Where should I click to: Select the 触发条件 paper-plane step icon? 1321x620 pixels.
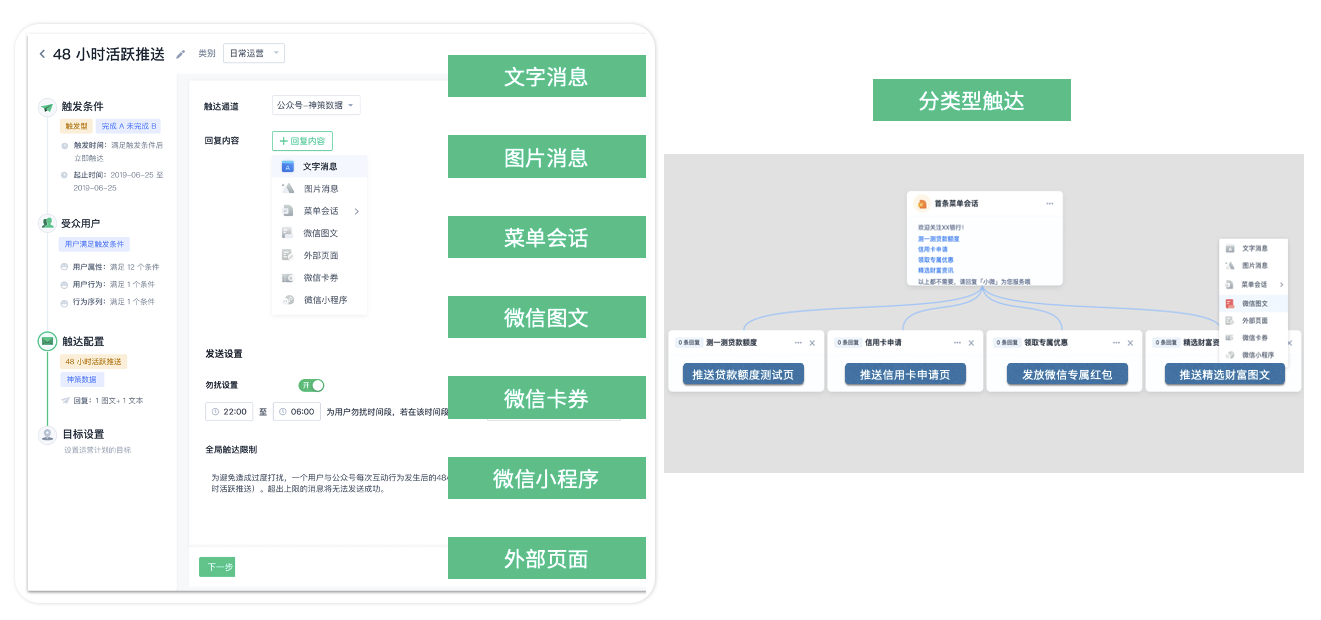(47, 107)
